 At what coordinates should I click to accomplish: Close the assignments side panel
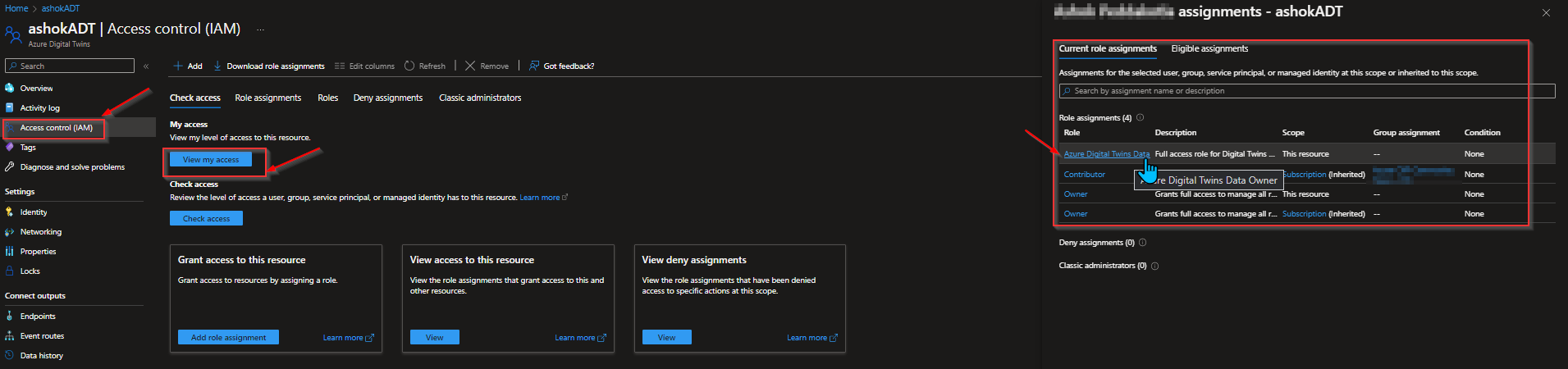(x=1546, y=12)
